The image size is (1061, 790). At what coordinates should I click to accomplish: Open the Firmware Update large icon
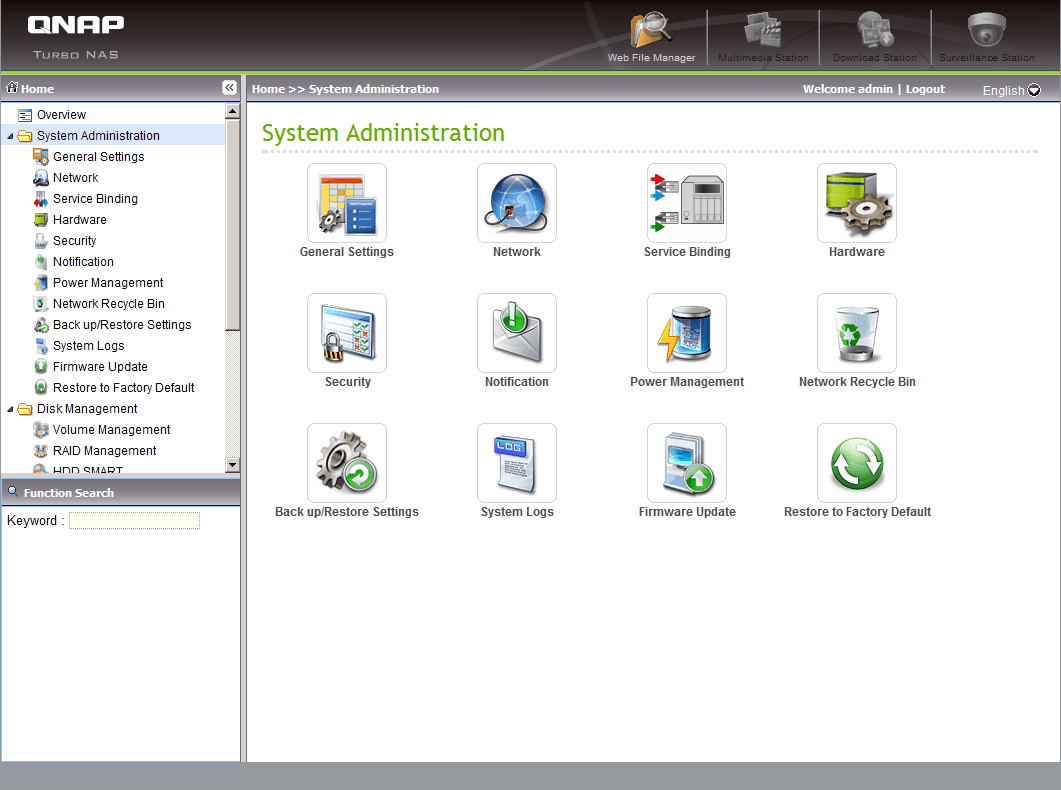[687, 463]
